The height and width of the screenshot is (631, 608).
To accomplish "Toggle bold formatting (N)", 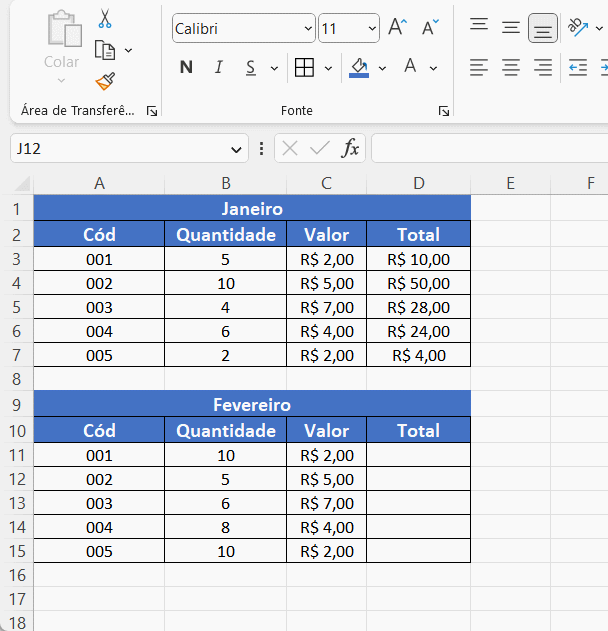I will pyautogui.click(x=186, y=68).
